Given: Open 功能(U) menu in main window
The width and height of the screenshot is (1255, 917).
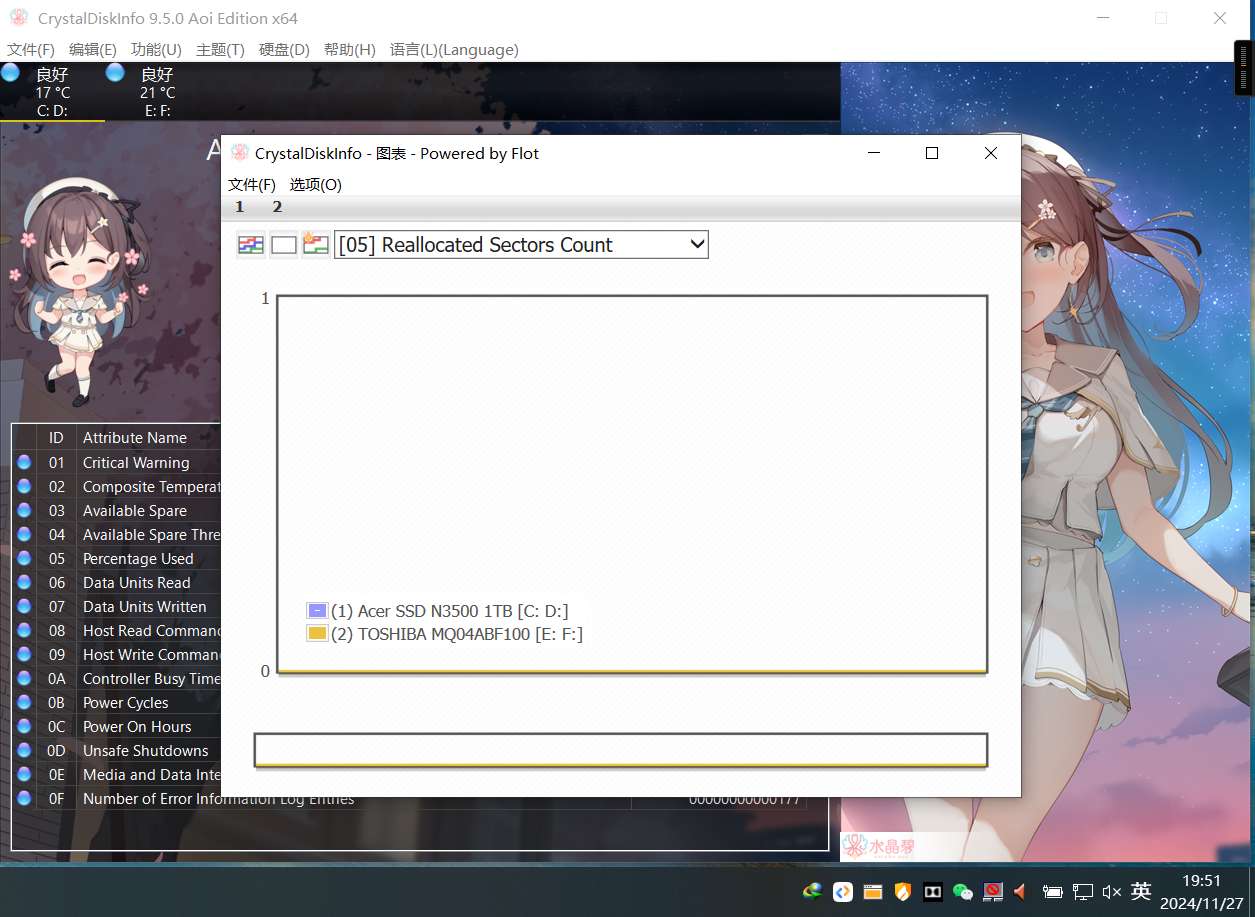Looking at the screenshot, I should [156, 49].
